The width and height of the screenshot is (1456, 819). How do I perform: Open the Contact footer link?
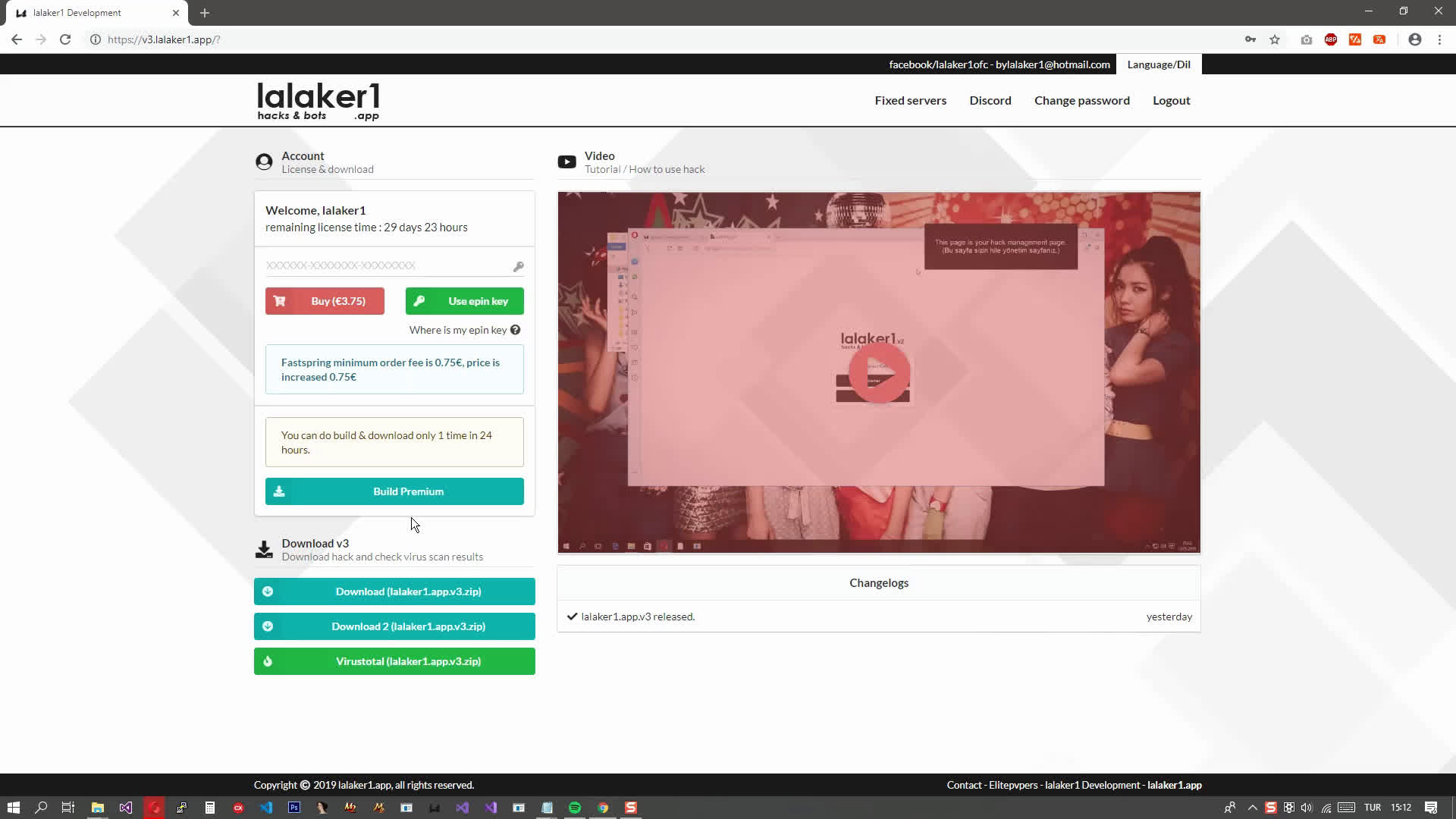tap(964, 785)
